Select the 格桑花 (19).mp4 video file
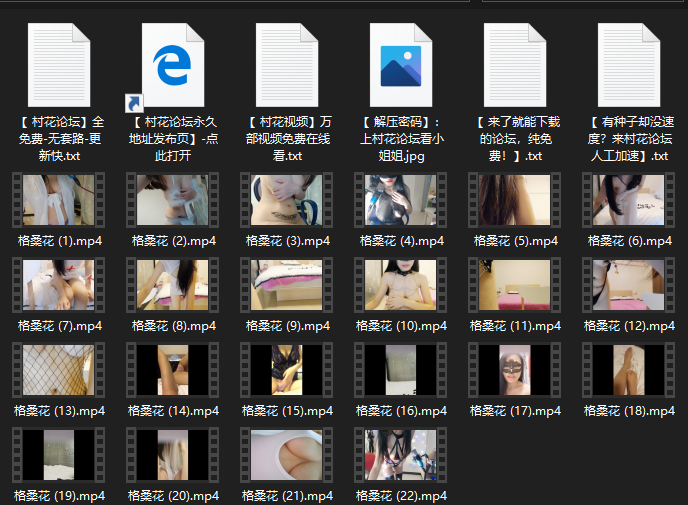Viewport: 688px width, 505px height. coord(59,455)
